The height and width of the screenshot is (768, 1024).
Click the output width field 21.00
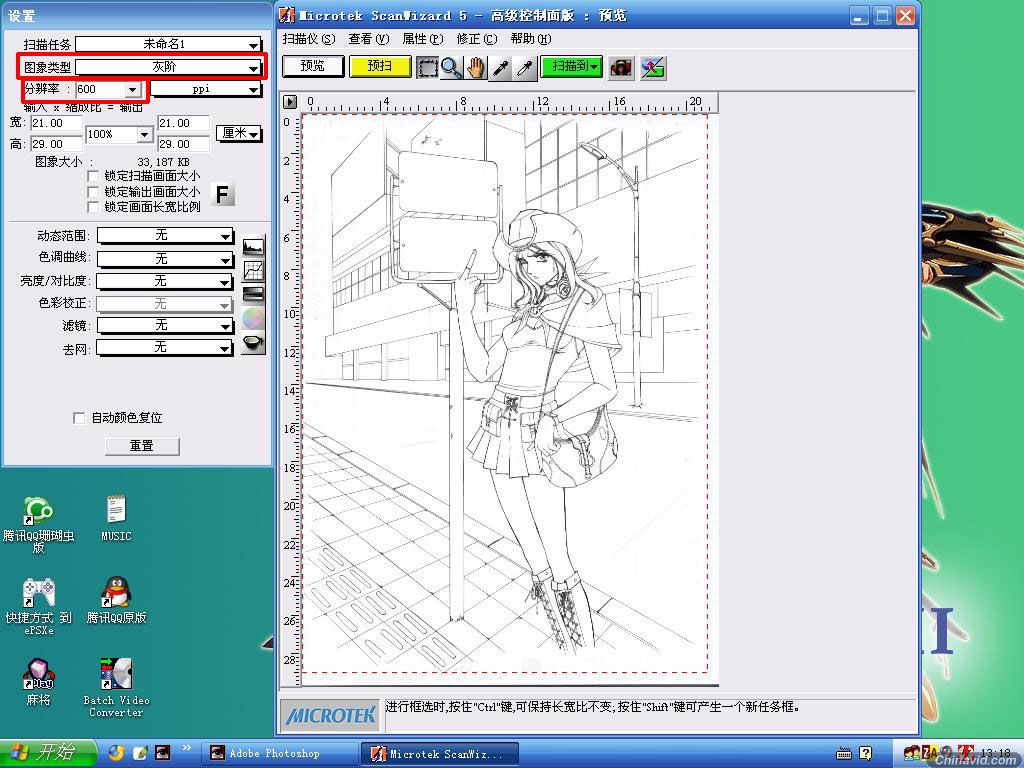coord(184,123)
